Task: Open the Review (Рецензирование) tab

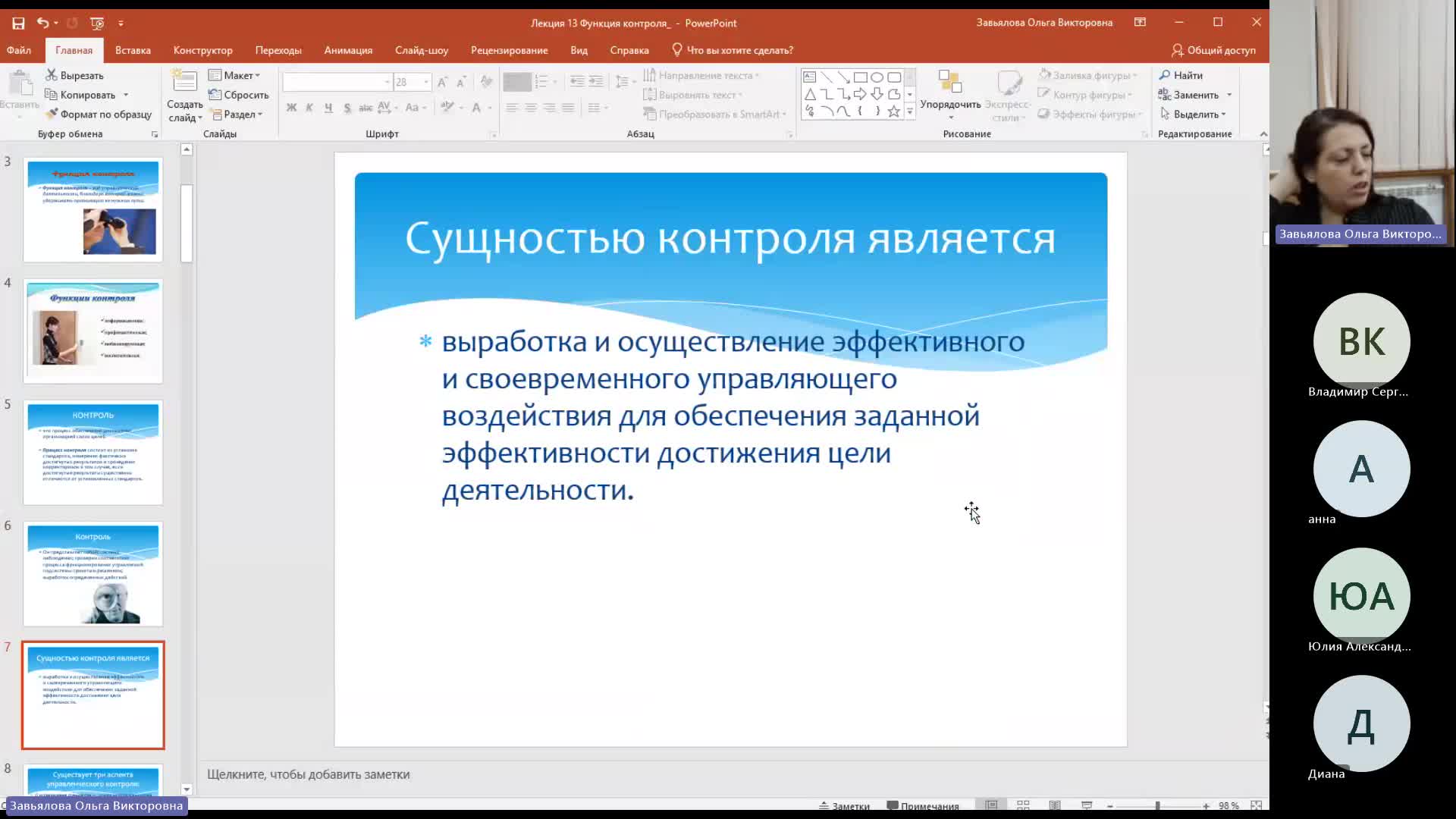Action: pyautogui.click(x=509, y=50)
